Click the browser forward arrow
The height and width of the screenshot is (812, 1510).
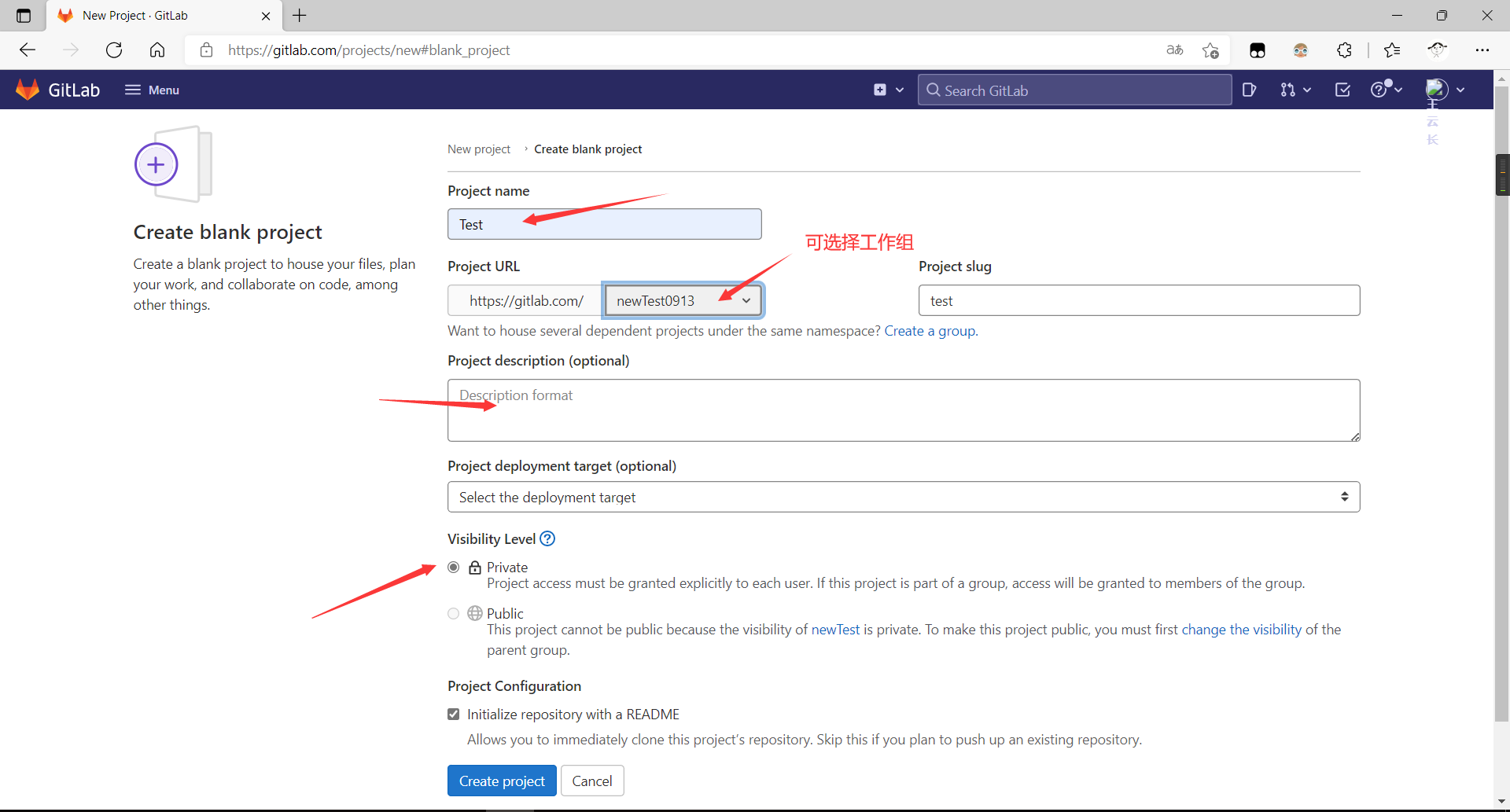coord(71,50)
